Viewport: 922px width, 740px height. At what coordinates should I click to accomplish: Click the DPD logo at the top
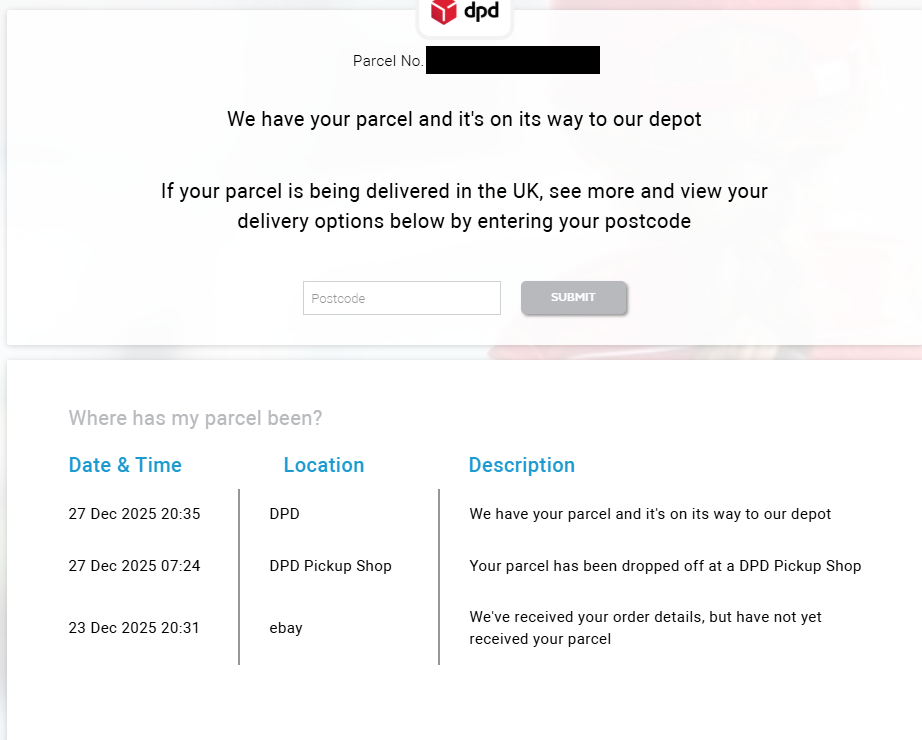pyautogui.click(x=464, y=13)
